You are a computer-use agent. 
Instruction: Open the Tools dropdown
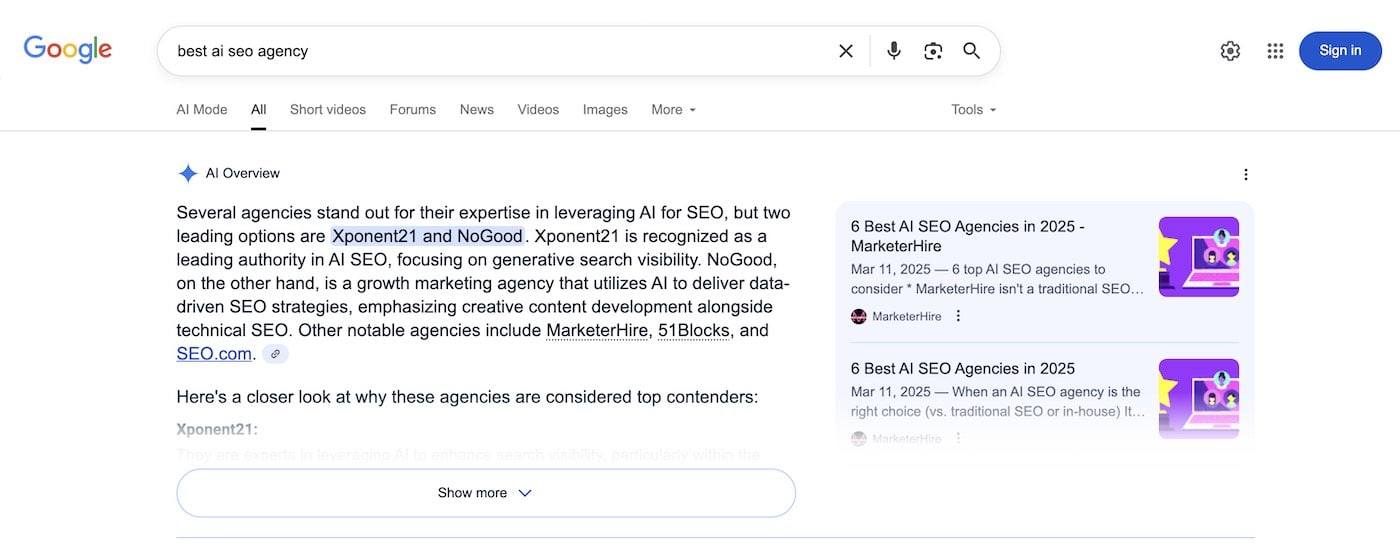[x=974, y=110]
